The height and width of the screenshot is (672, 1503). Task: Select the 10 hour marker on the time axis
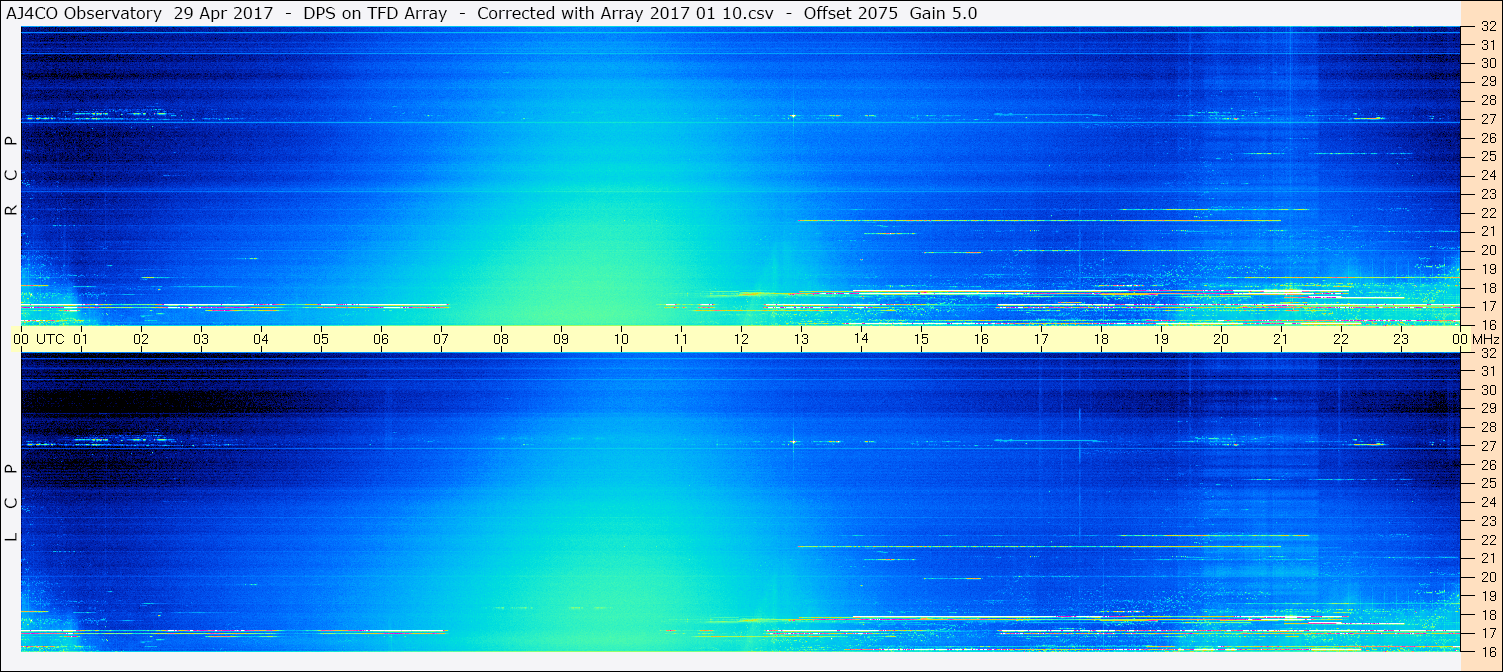click(621, 339)
